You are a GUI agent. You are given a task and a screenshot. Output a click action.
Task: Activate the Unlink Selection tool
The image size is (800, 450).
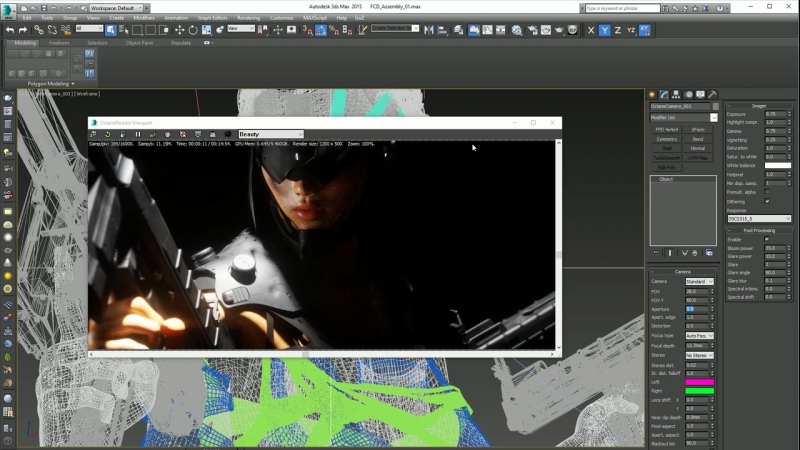(x=52, y=30)
